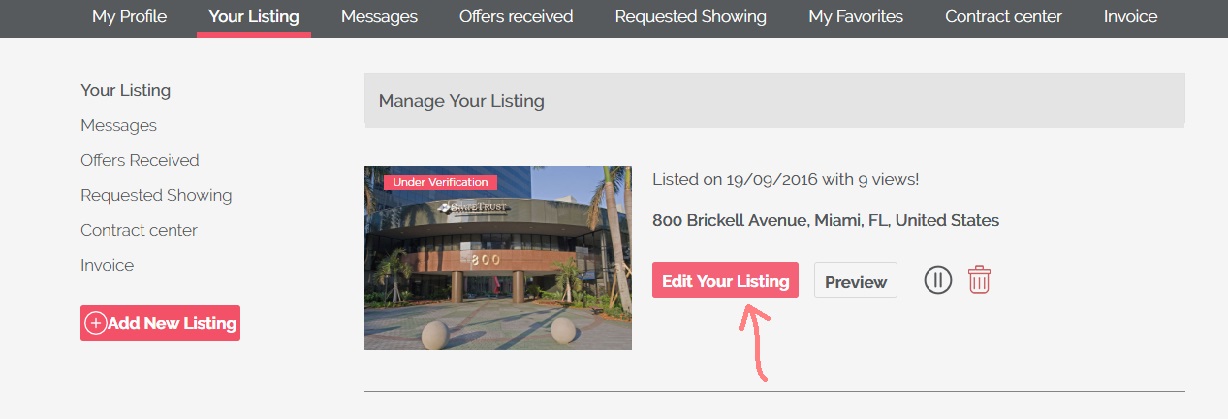This screenshot has width=1228, height=419.
Task: Pause the listing with the pause icon
Action: 938,280
